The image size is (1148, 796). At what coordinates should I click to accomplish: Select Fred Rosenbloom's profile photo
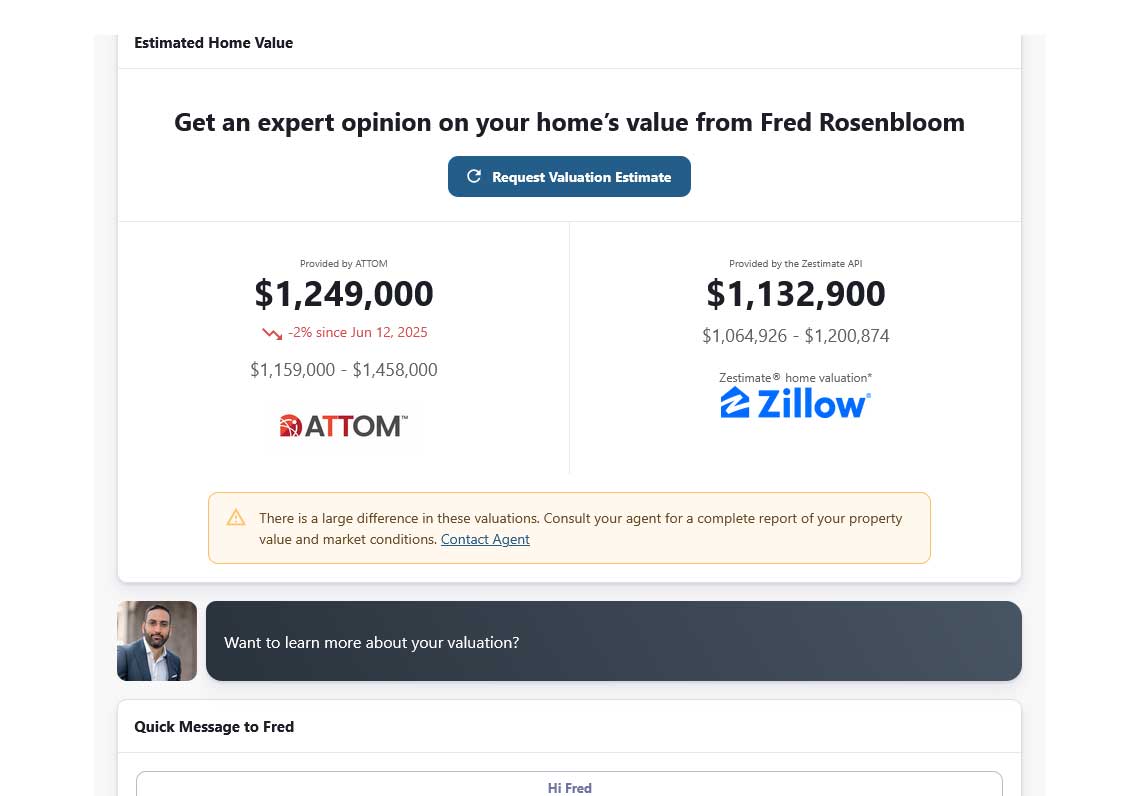pyautogui.click(x=157, y=641)
